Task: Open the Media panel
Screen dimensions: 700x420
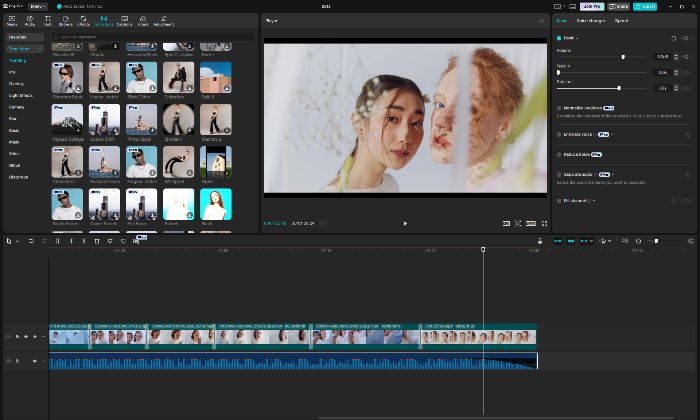Action: pos(12,21)
